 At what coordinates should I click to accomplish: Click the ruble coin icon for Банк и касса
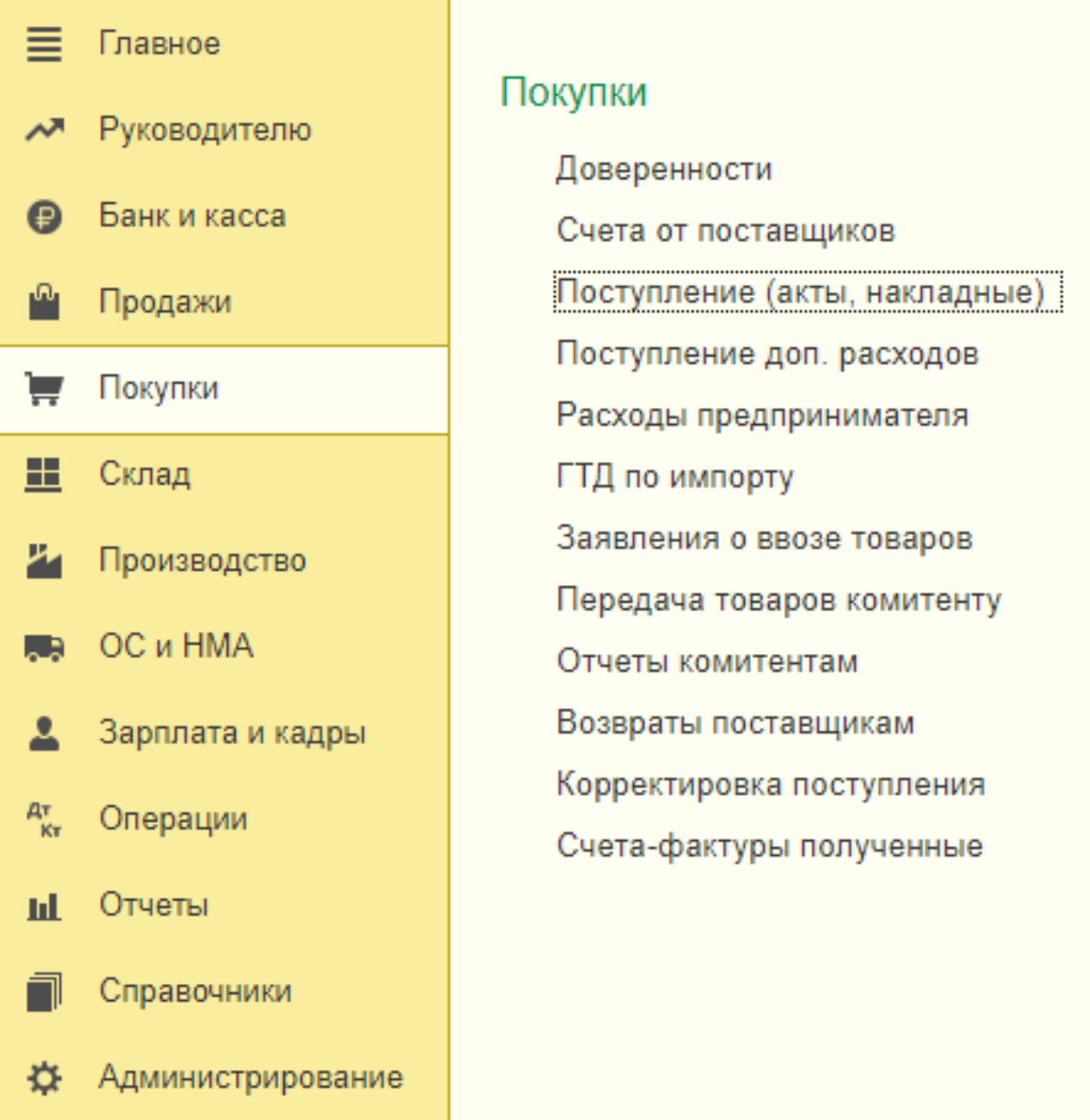(x=45, y=217)
